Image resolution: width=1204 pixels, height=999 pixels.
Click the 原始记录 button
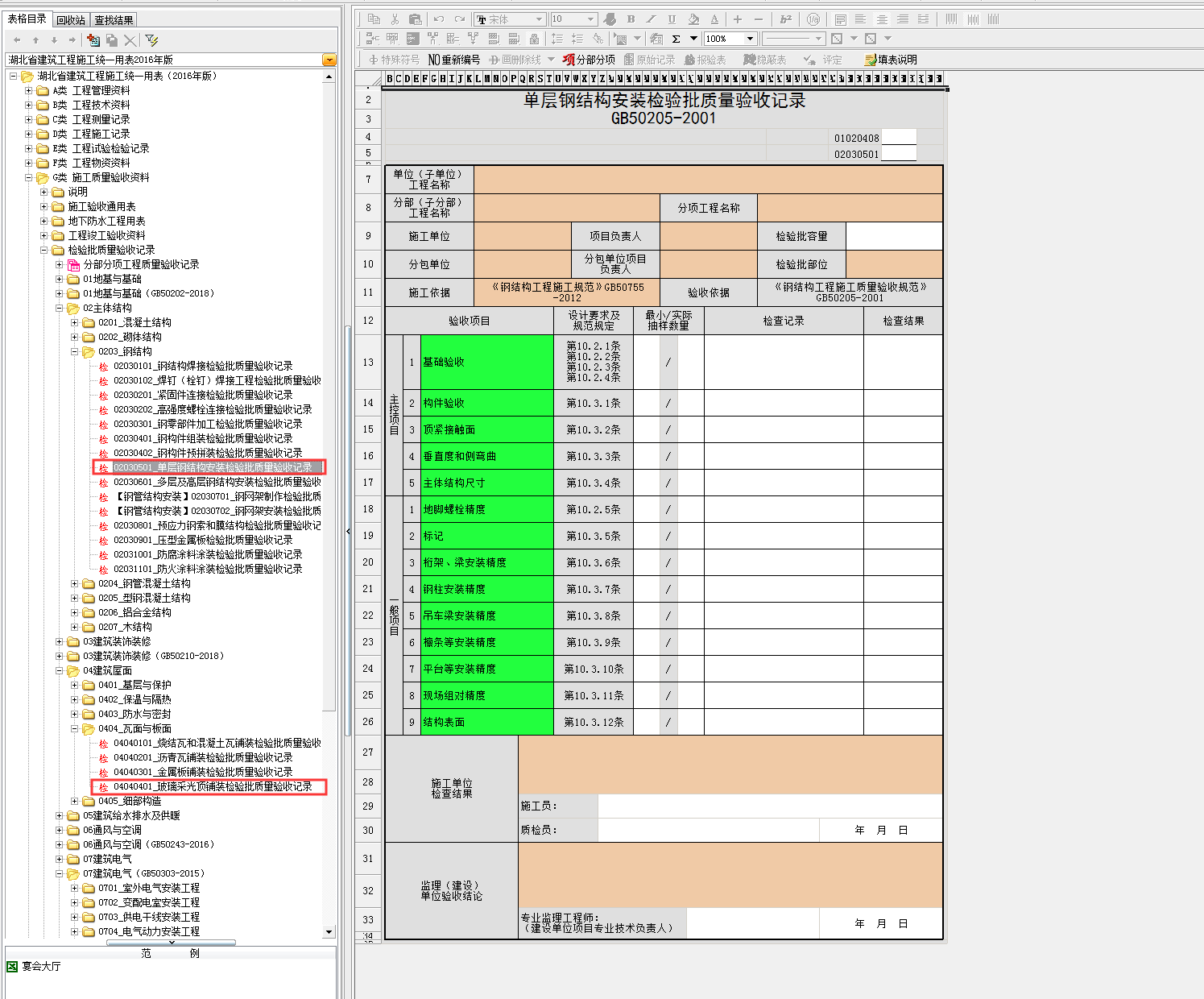(x=650, y=60)
